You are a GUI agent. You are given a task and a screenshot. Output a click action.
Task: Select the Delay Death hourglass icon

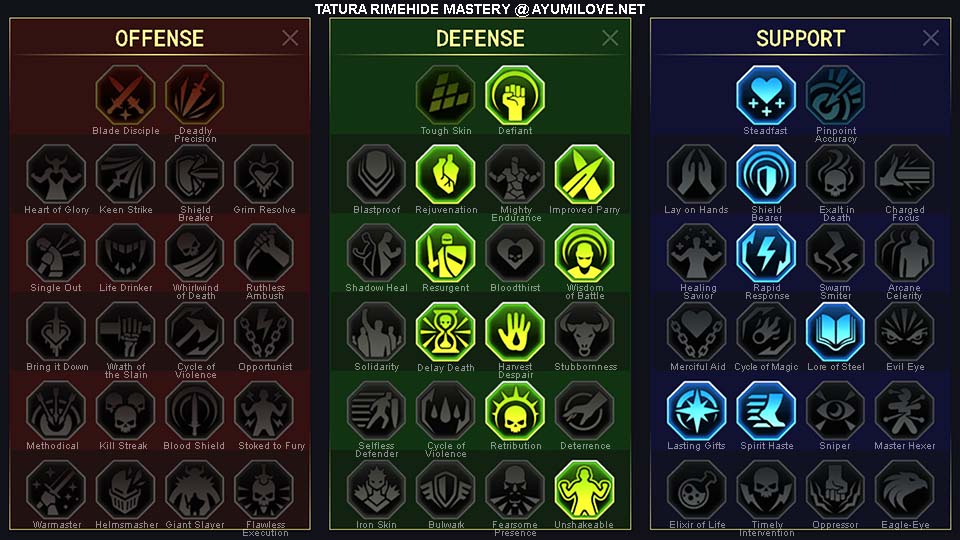(x=446, y=332)
